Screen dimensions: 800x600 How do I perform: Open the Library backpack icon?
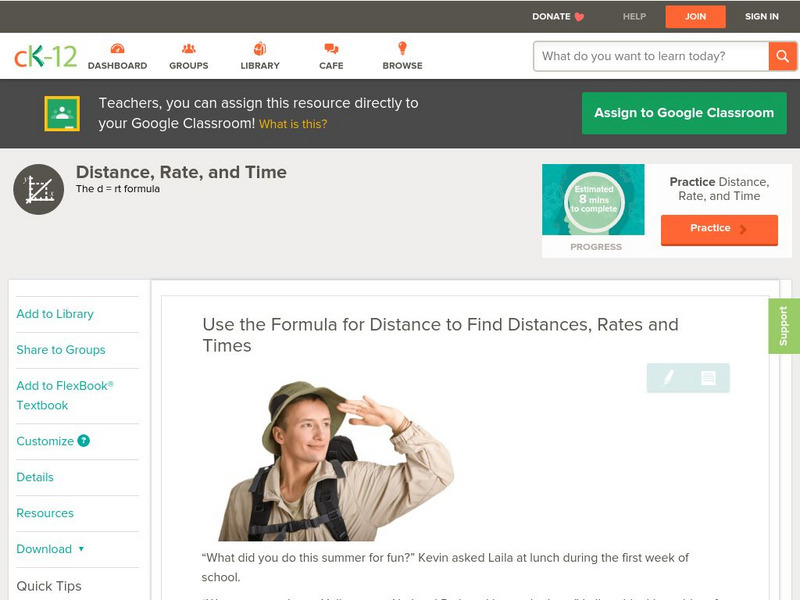[x=260, y=48]
